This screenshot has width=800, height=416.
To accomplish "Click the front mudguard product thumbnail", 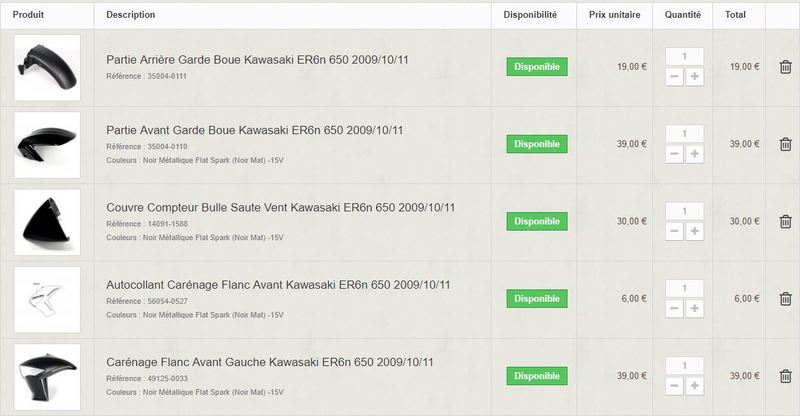I will [47, 145].
